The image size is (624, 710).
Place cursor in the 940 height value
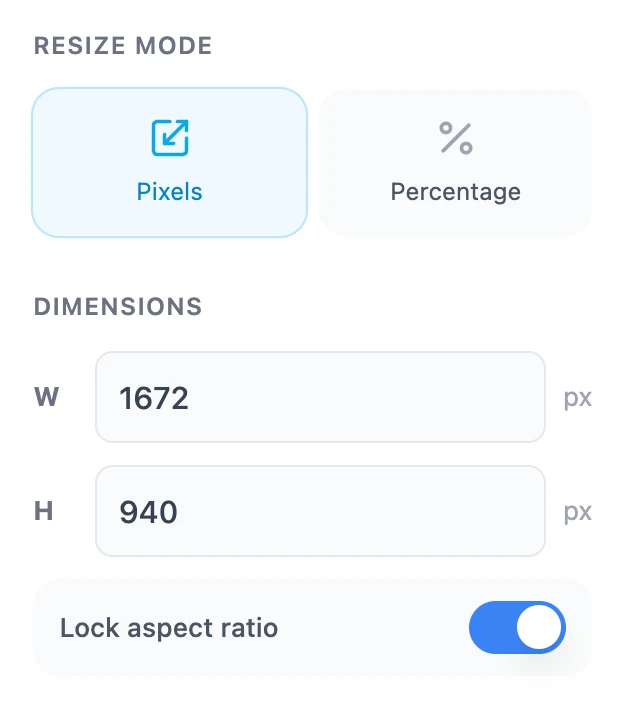coord(148,513)
